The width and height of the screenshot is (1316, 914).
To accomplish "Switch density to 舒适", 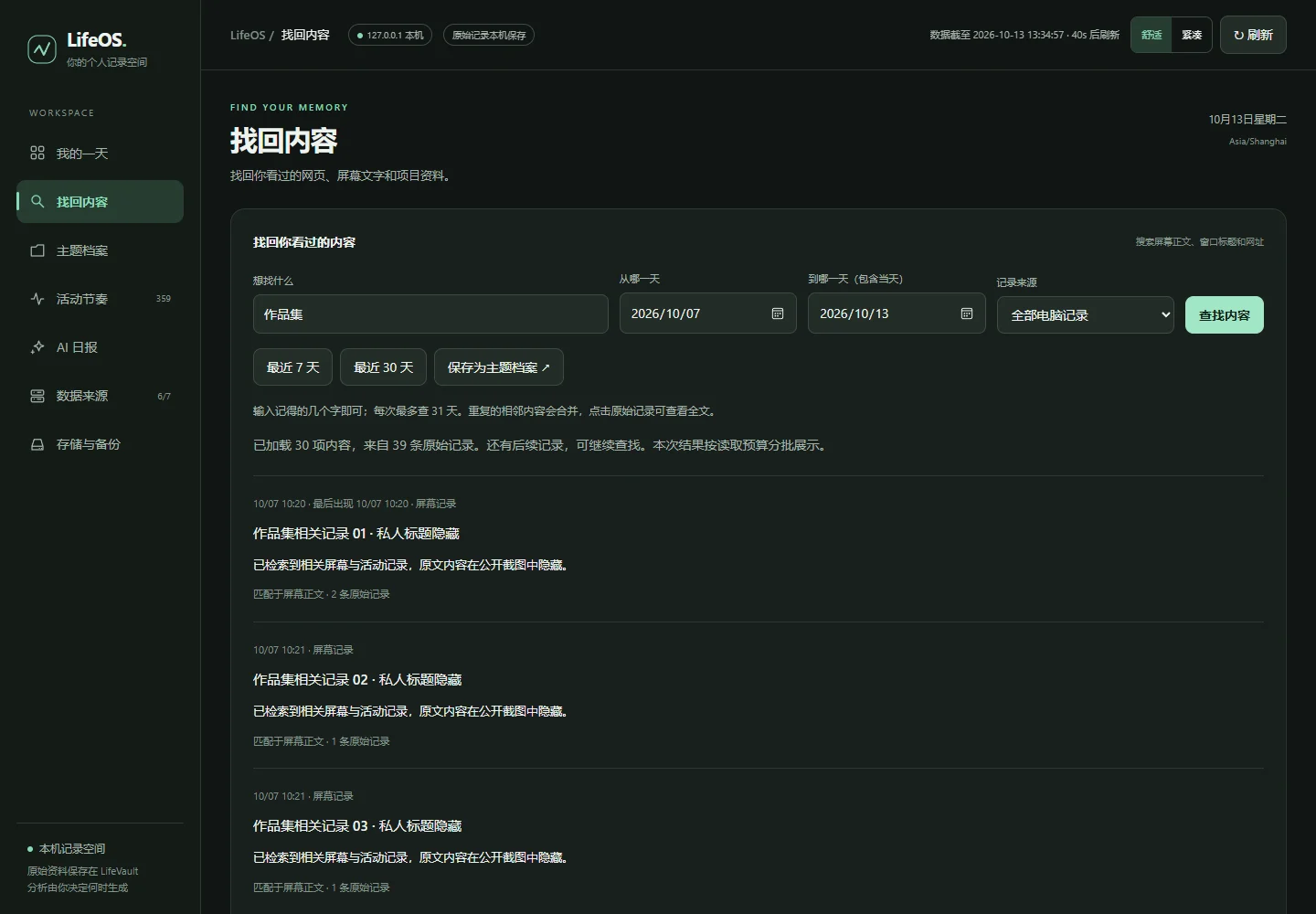I will pyautogui.click(x=1151, y=35).
